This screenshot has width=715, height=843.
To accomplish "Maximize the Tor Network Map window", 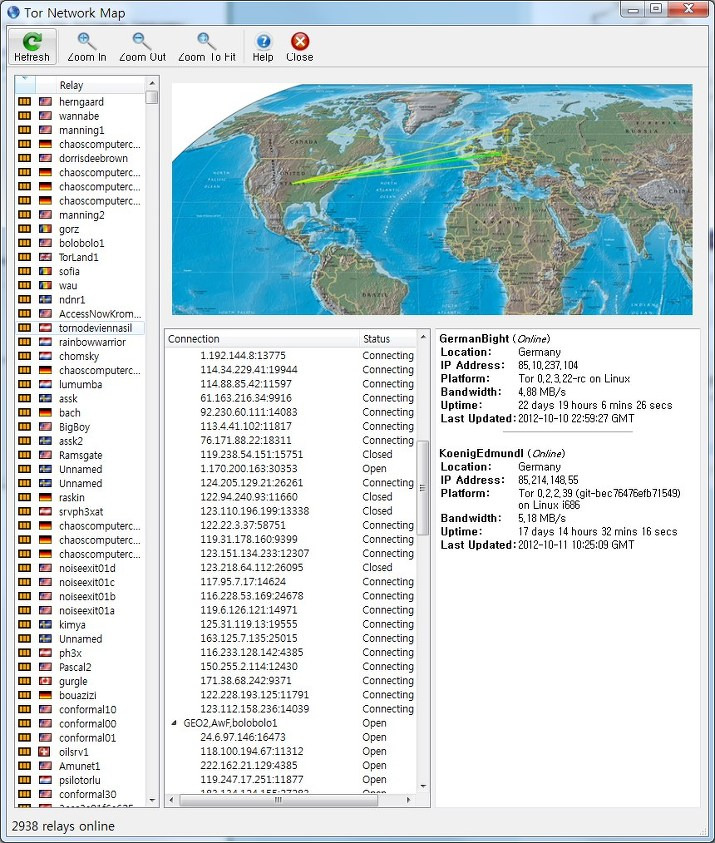I will 656,9.
